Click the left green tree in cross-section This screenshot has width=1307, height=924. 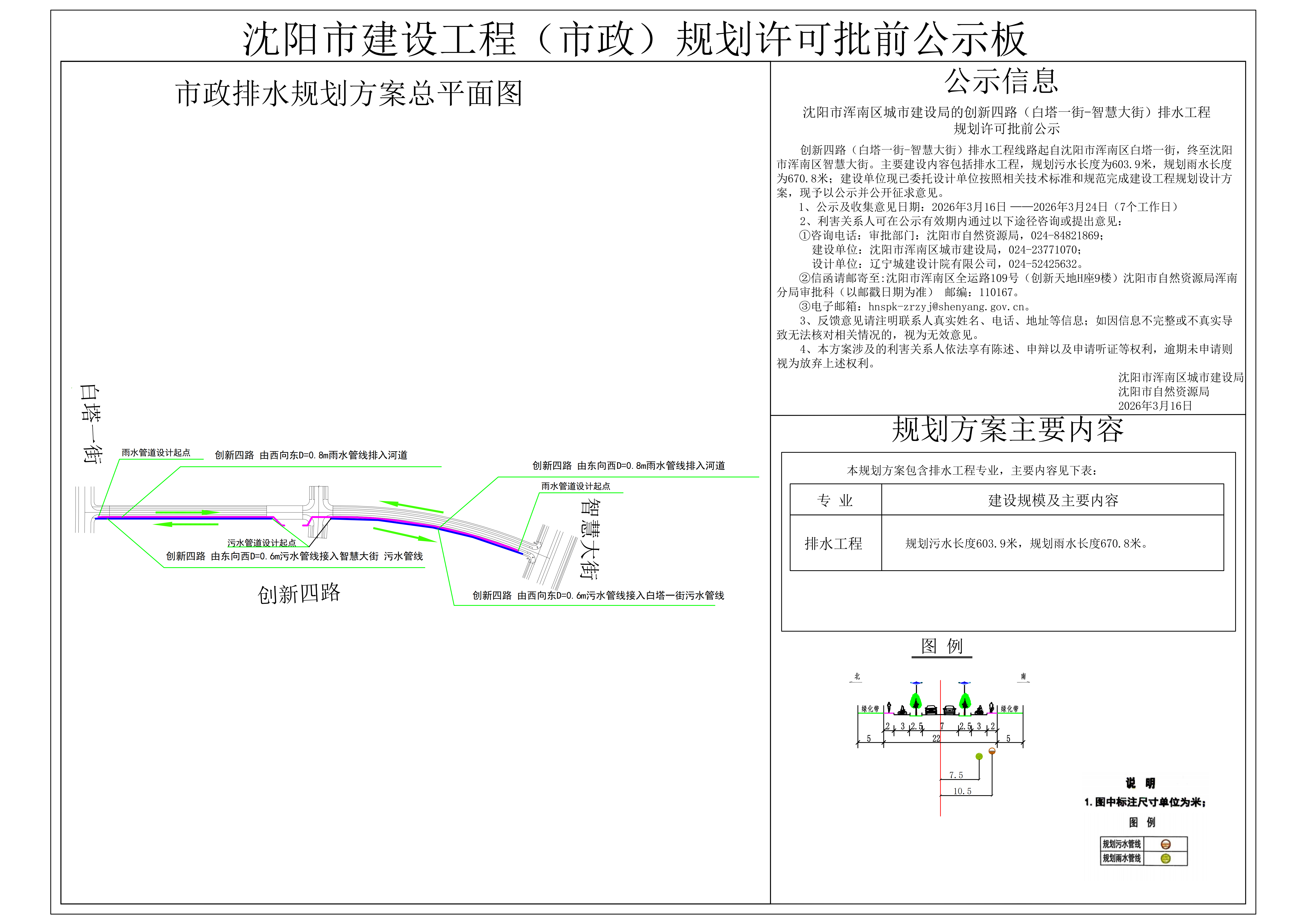tap(916, 701)
